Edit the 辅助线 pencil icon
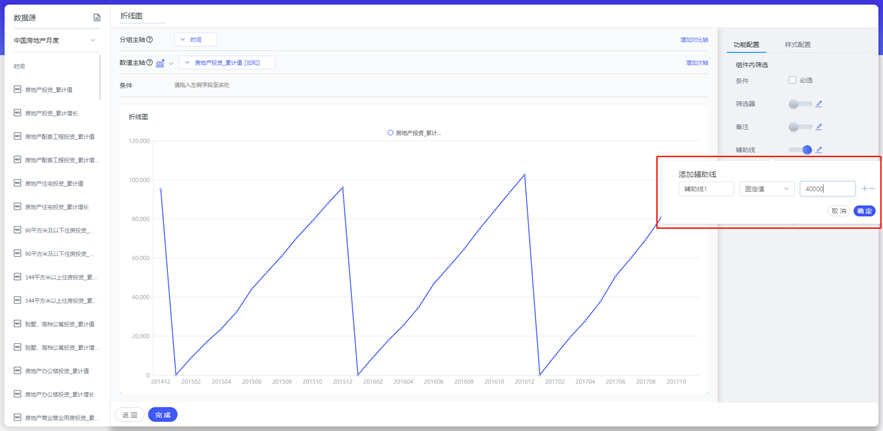Screen dimensions: 883x431 [819, 150]
